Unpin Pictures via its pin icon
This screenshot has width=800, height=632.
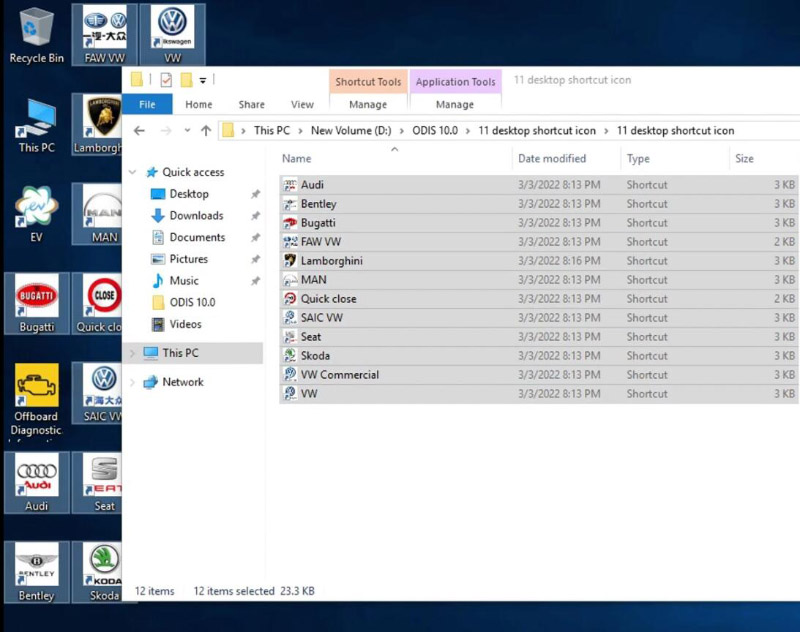255,259
